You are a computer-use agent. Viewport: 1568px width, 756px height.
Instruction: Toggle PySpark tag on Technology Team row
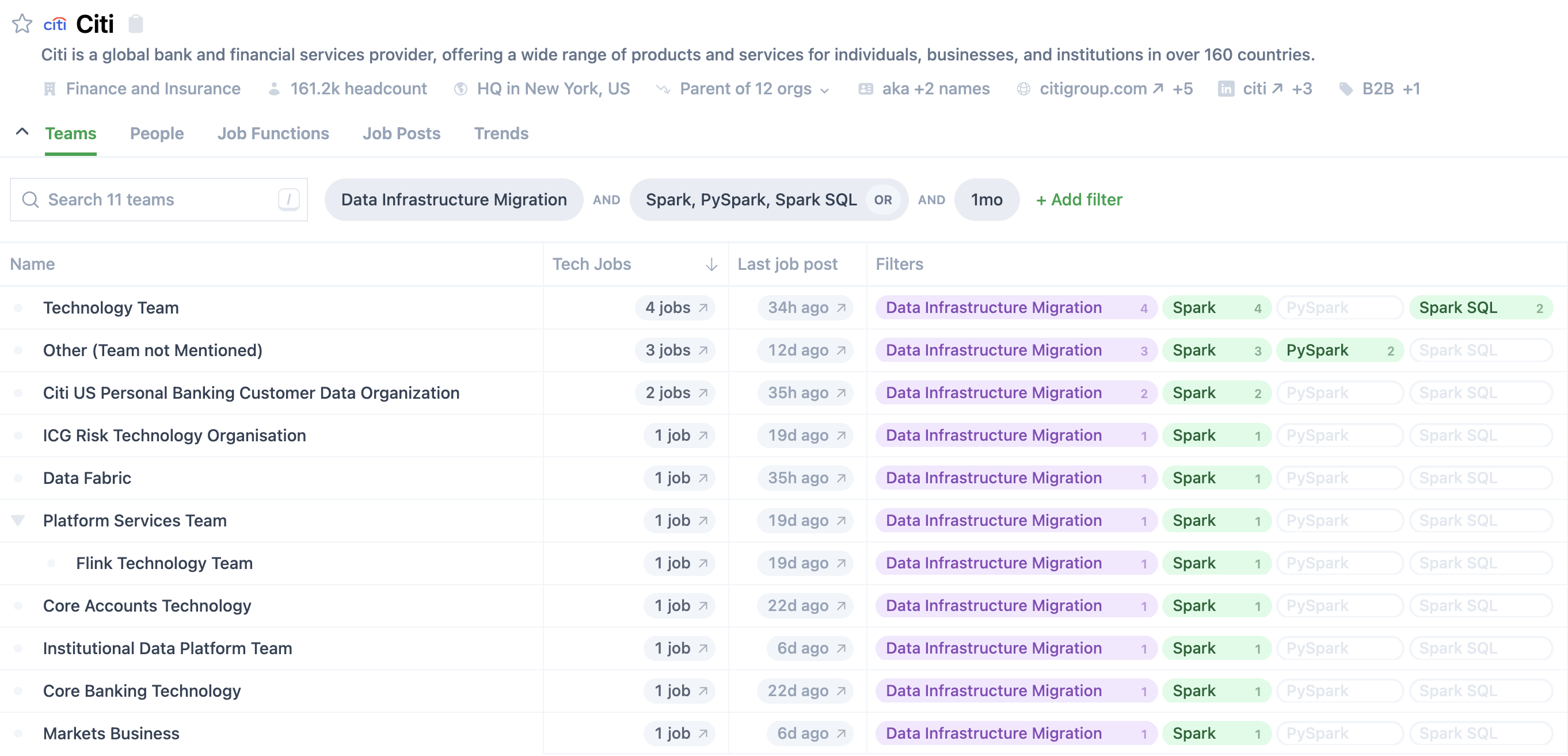point(1338,308)
